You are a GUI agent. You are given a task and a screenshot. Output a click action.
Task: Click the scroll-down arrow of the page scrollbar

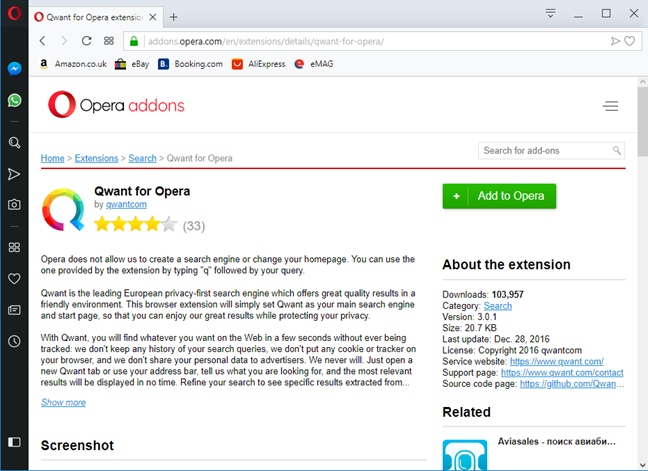click(643, 465)
